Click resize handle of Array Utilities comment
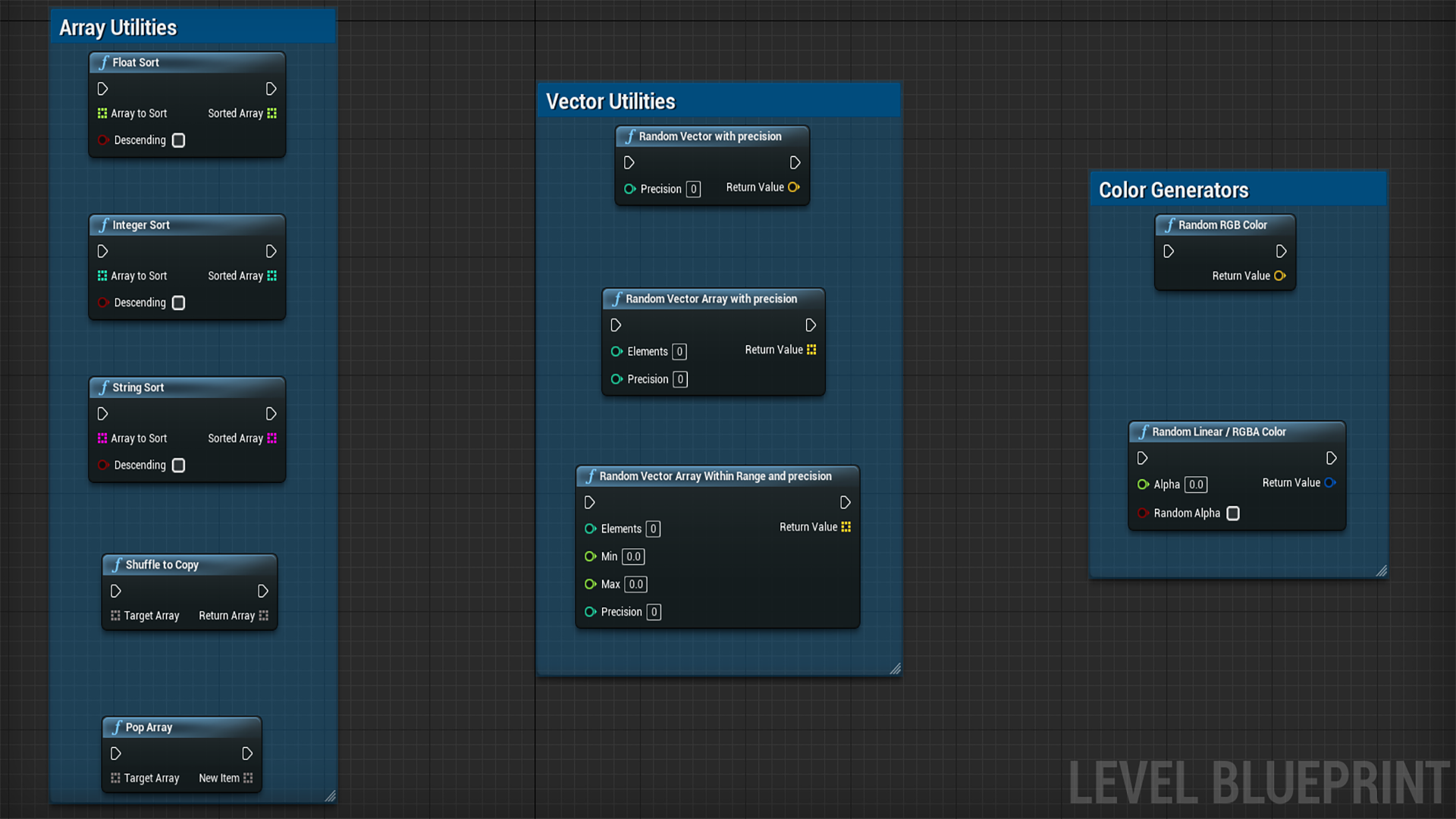 (x=330, y=795)
